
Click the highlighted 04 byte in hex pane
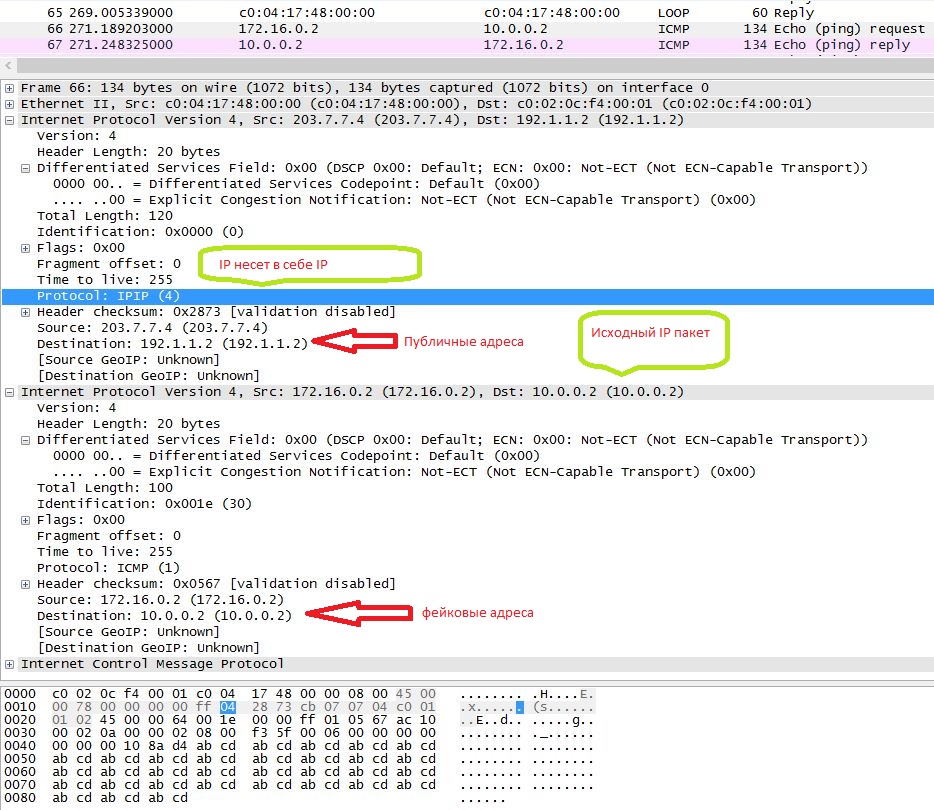(x=227, y=708)
